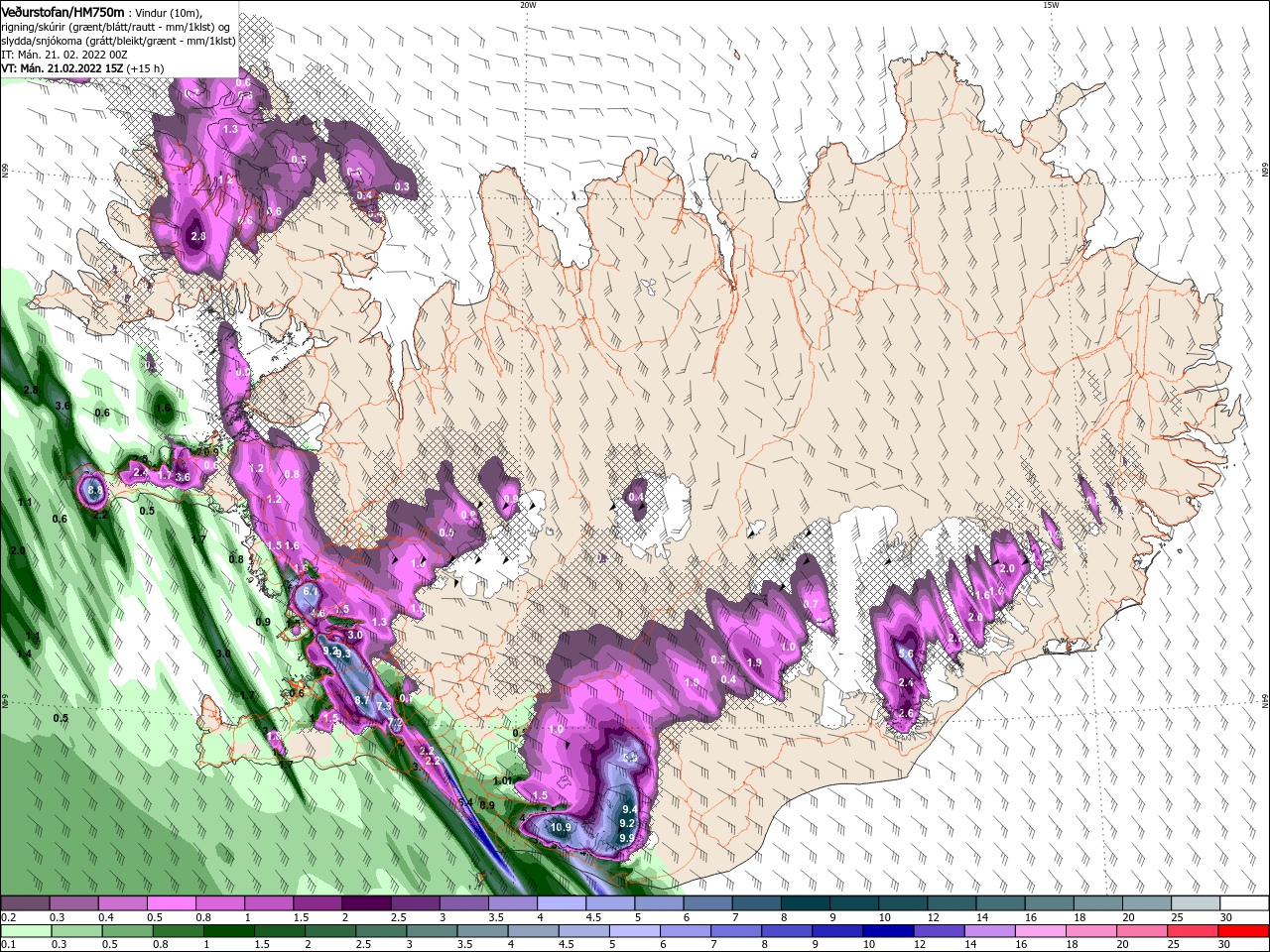The height and width of the screenshot is (952, 1270).
Task: Click the 1.01 value near the south coast
Action: click(x=502, y=780)
